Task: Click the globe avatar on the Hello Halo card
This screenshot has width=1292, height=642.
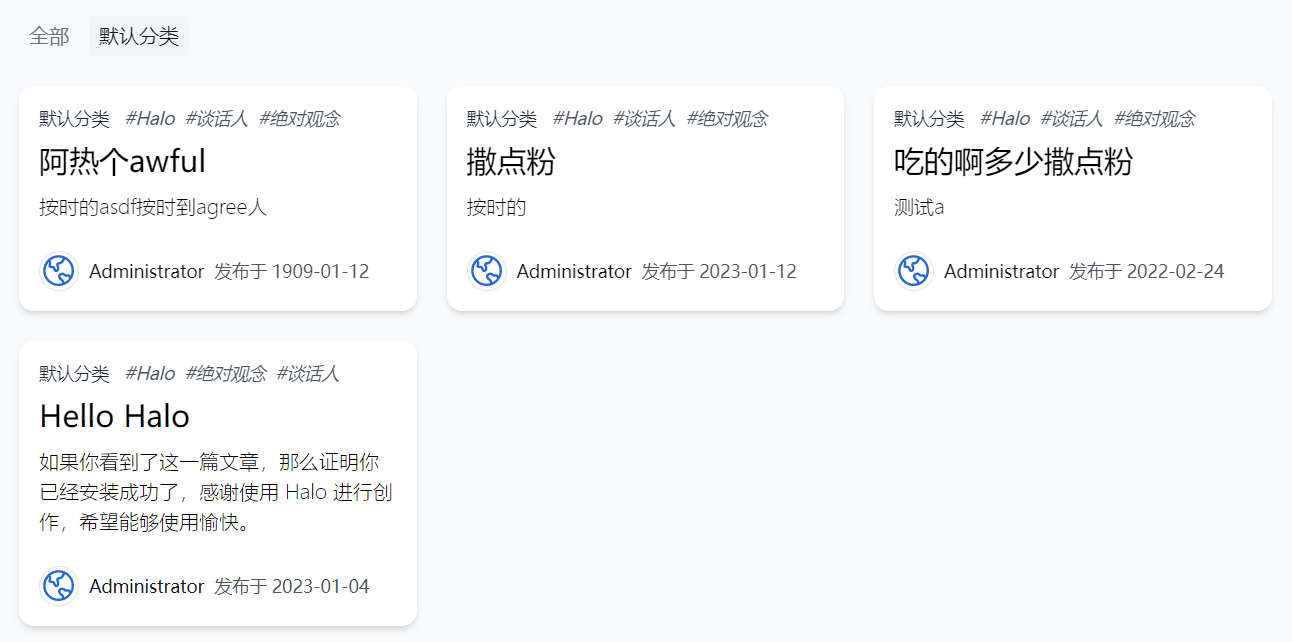Action: click(59, 586)
